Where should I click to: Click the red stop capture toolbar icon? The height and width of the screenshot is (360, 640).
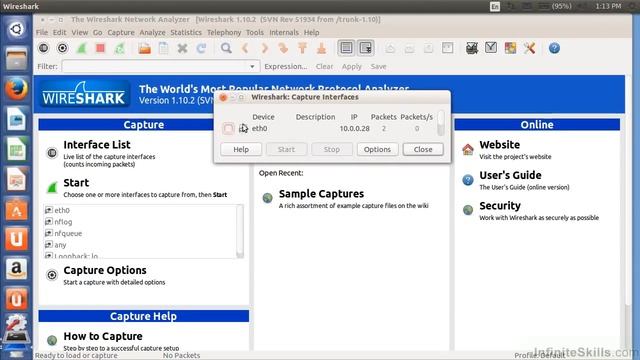(100, 48)
